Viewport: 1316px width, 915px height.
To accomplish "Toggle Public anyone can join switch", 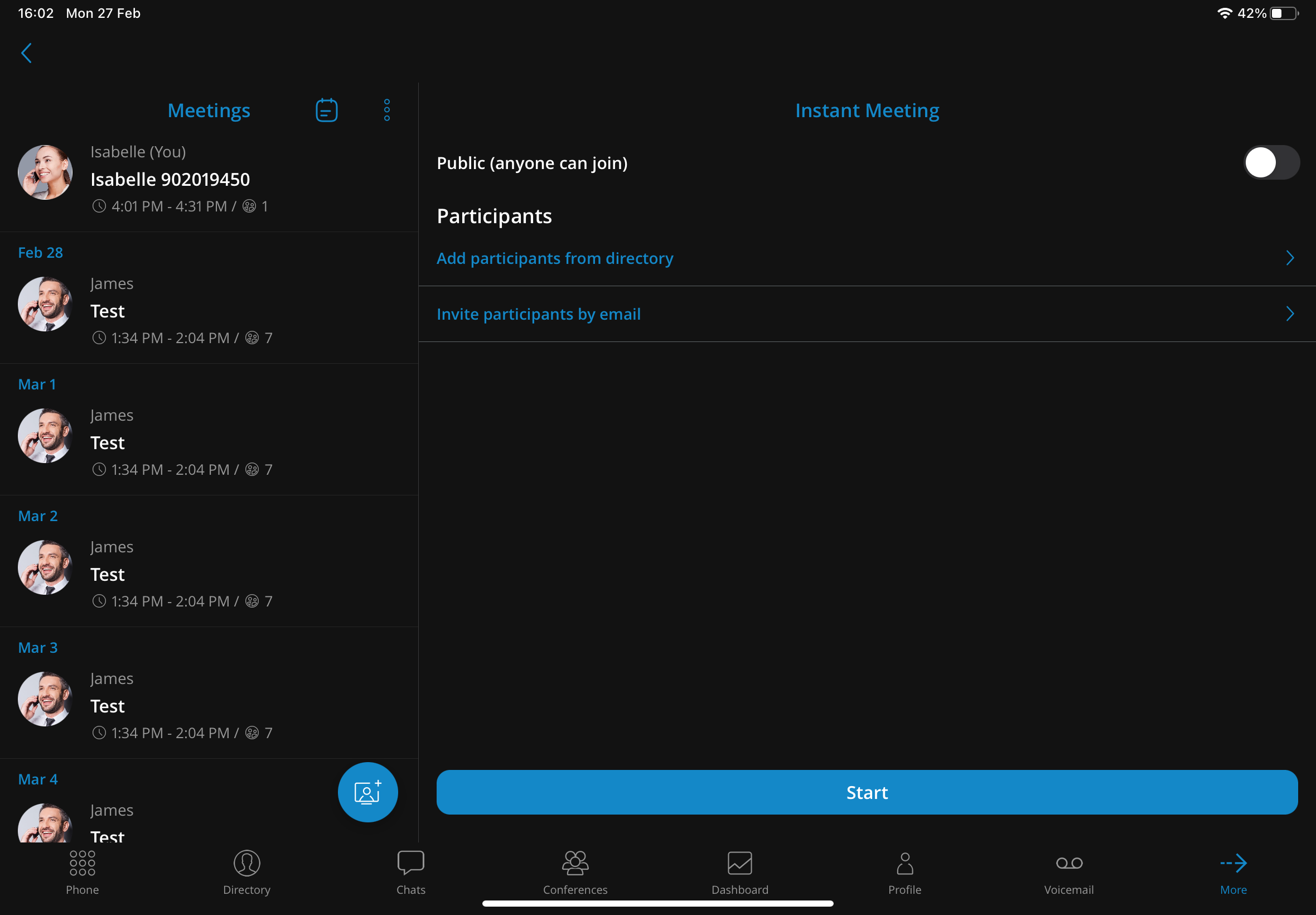I will point(1269,162).
